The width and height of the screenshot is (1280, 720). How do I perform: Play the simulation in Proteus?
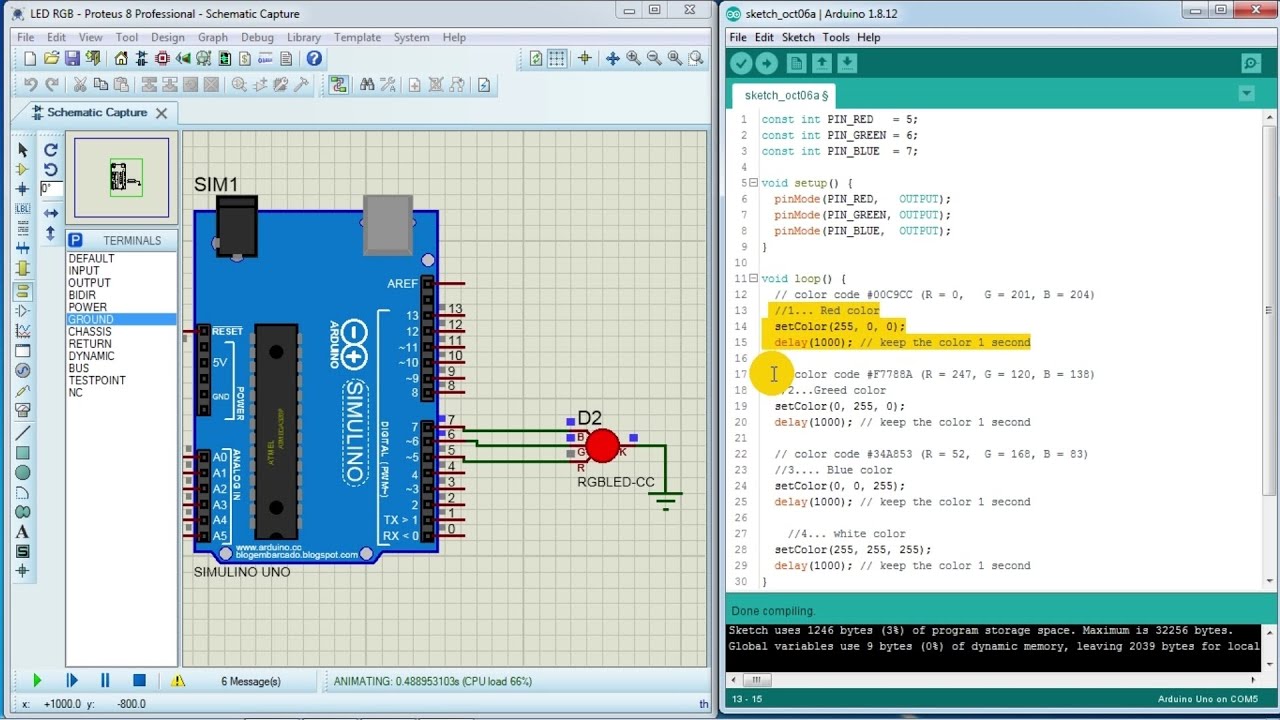[37, 681]
